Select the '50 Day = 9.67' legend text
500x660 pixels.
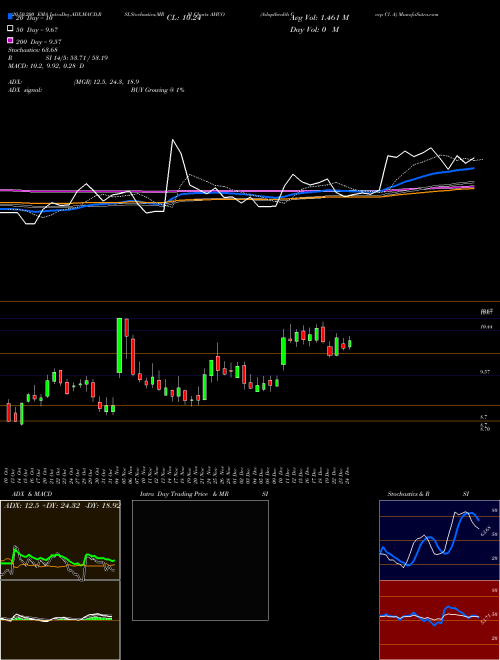click(37, 29)
